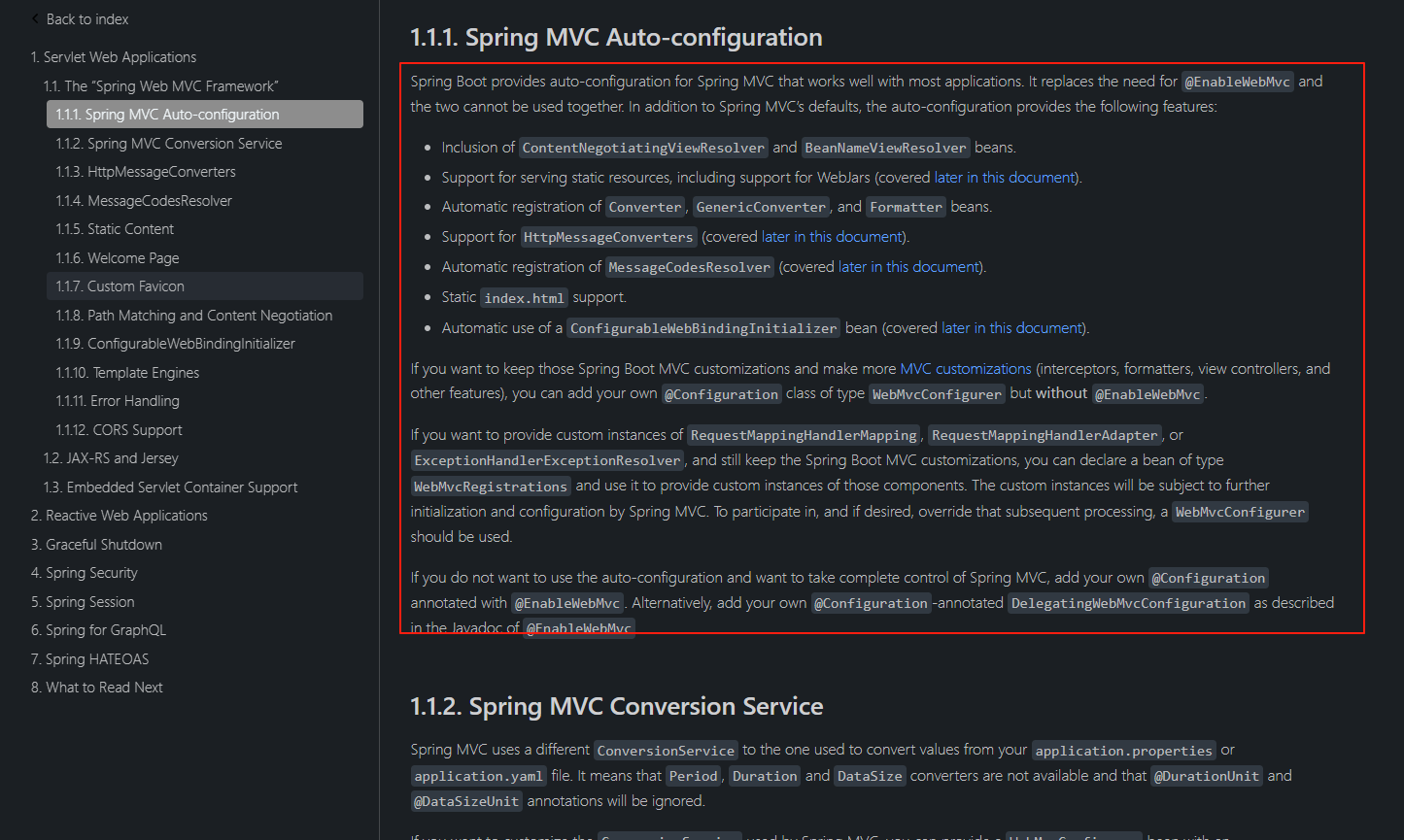Select 1.3. Embedded Servlet Container Support
The height and width of the screenshot is (840, 1404).
170,487
